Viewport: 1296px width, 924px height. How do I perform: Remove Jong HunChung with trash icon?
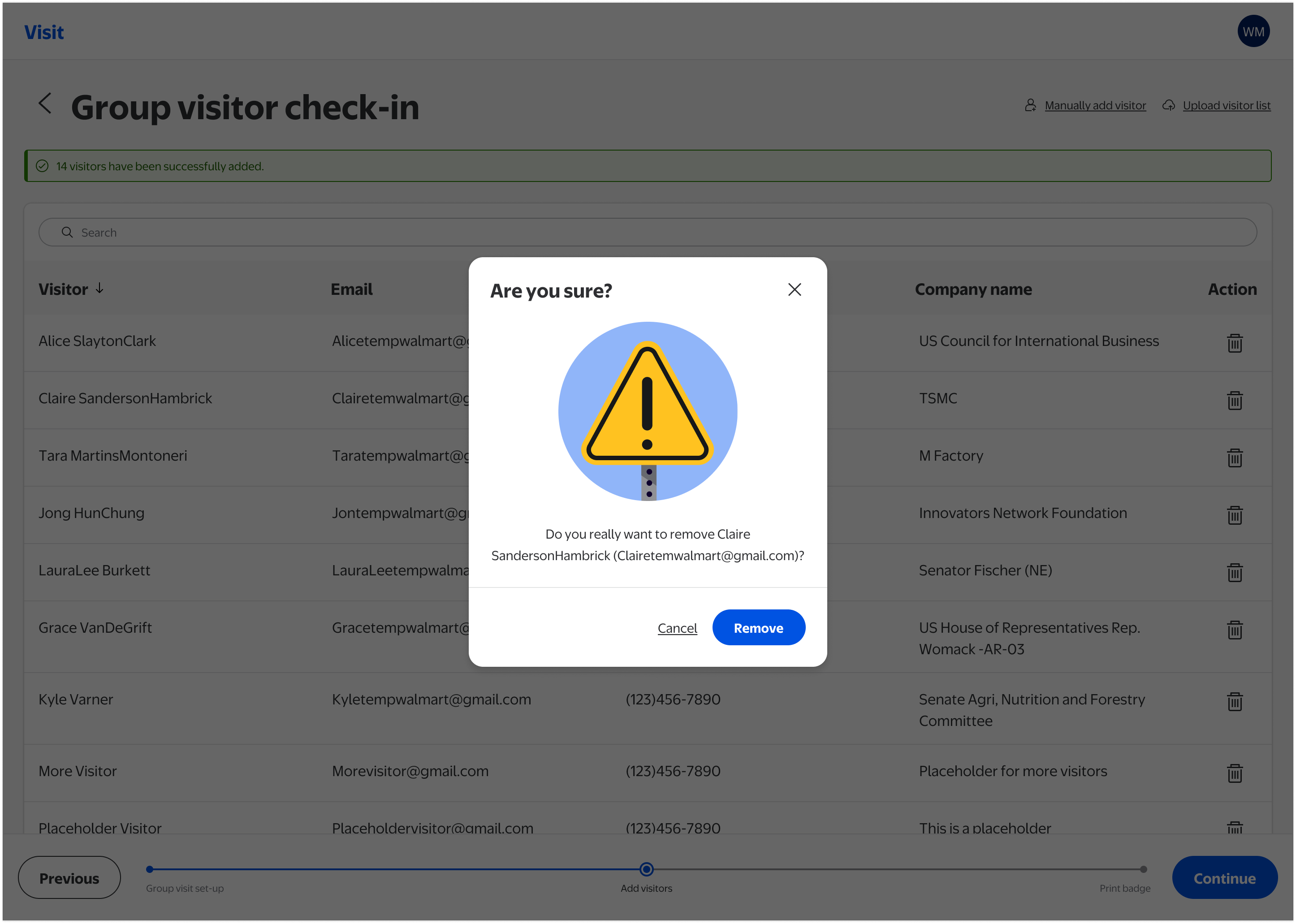click(x=1235, y=515)
